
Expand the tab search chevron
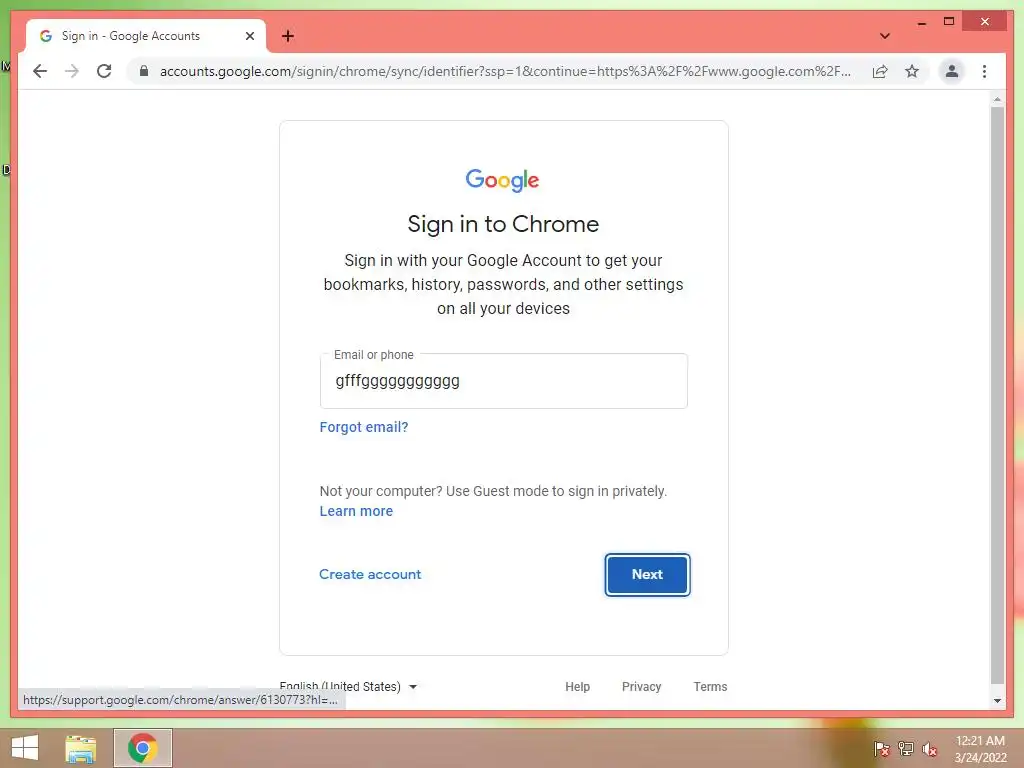coord(884,36)
